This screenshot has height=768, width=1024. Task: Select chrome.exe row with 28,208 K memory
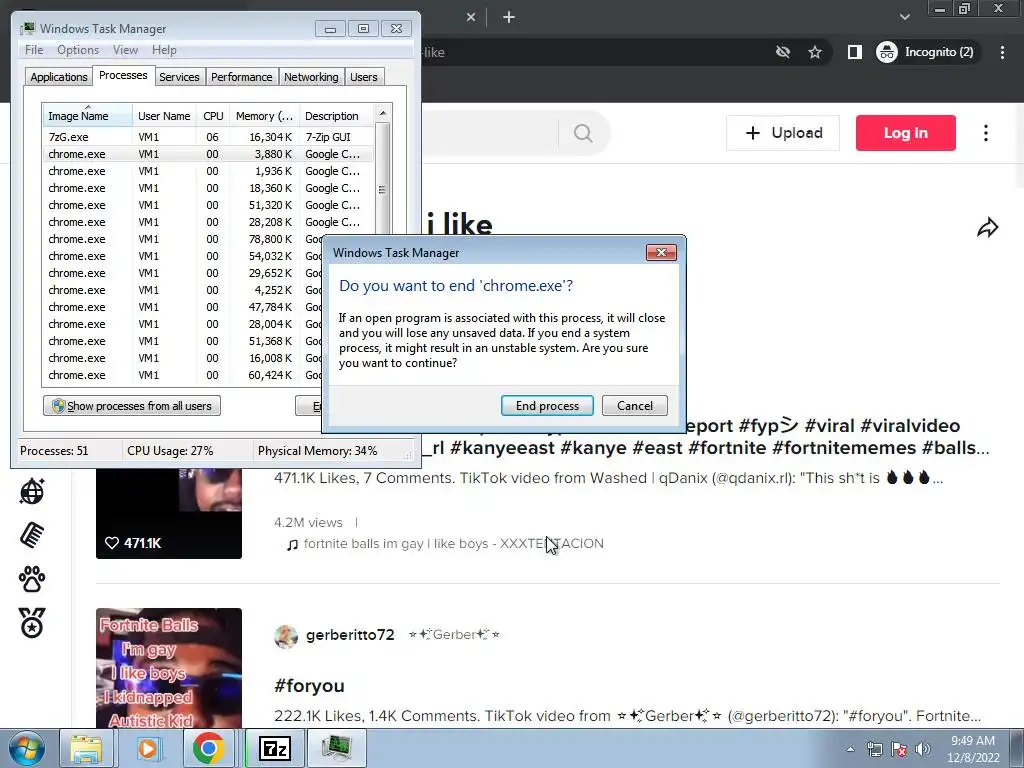coord(208,222)
